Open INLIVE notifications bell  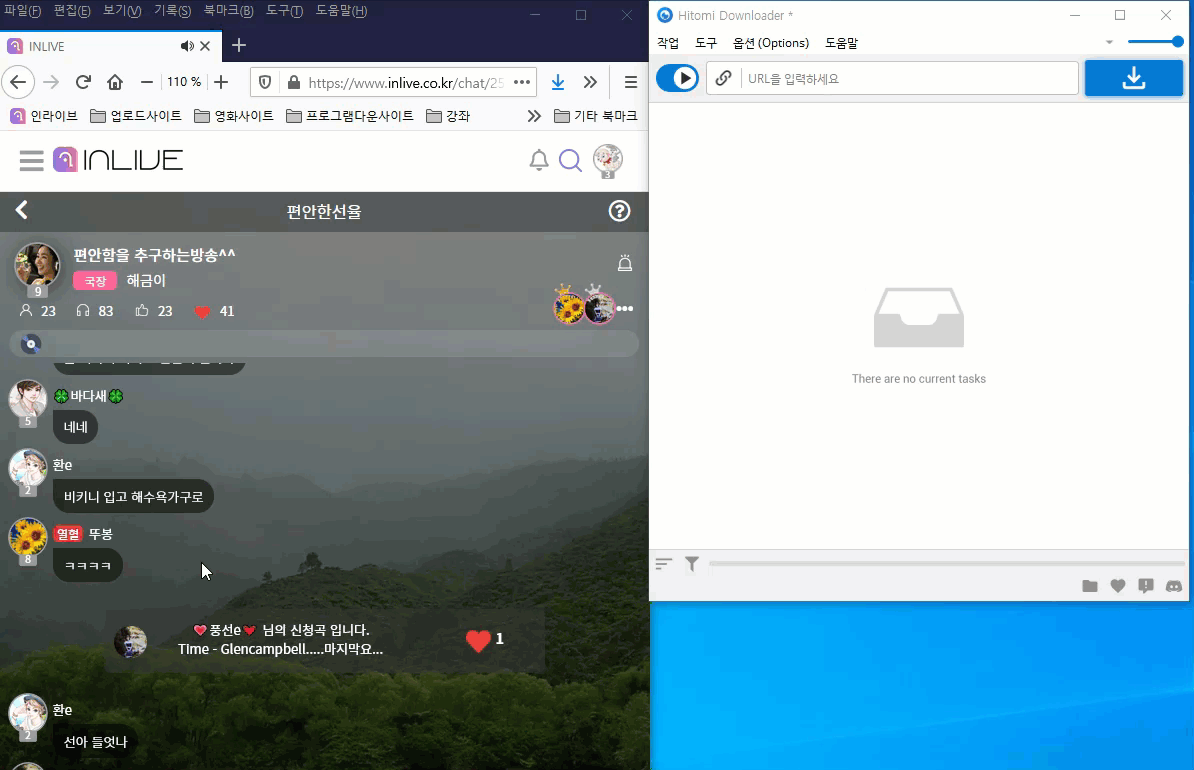[x=539, y=160]
